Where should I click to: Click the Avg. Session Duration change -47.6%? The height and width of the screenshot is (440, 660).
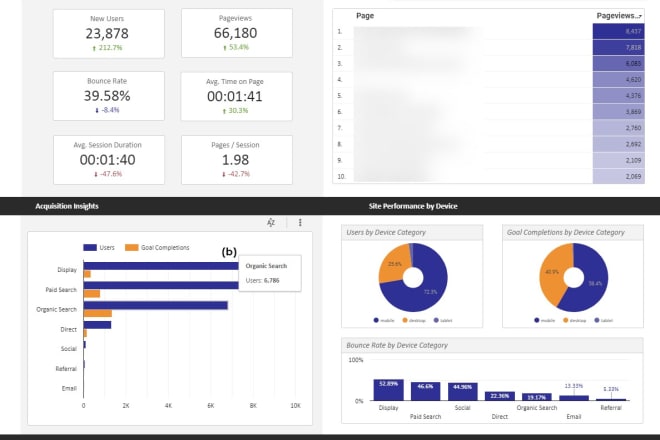[x=108, y=174]
